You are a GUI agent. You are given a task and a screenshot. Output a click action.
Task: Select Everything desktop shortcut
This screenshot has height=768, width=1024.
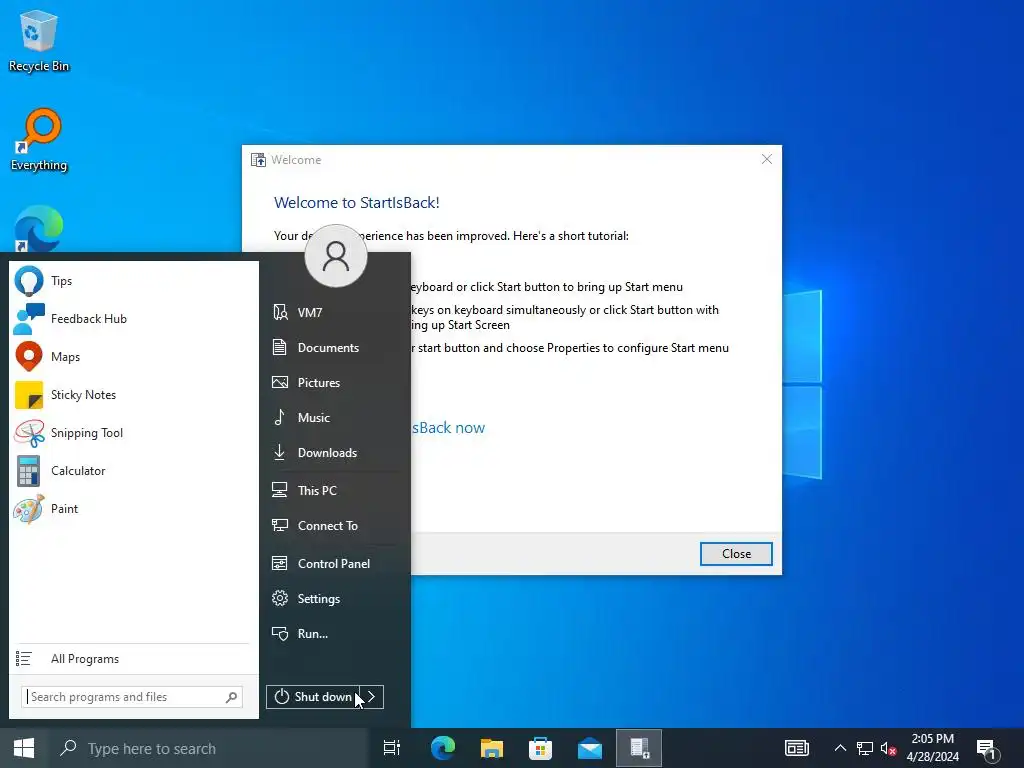pos(39,140)
